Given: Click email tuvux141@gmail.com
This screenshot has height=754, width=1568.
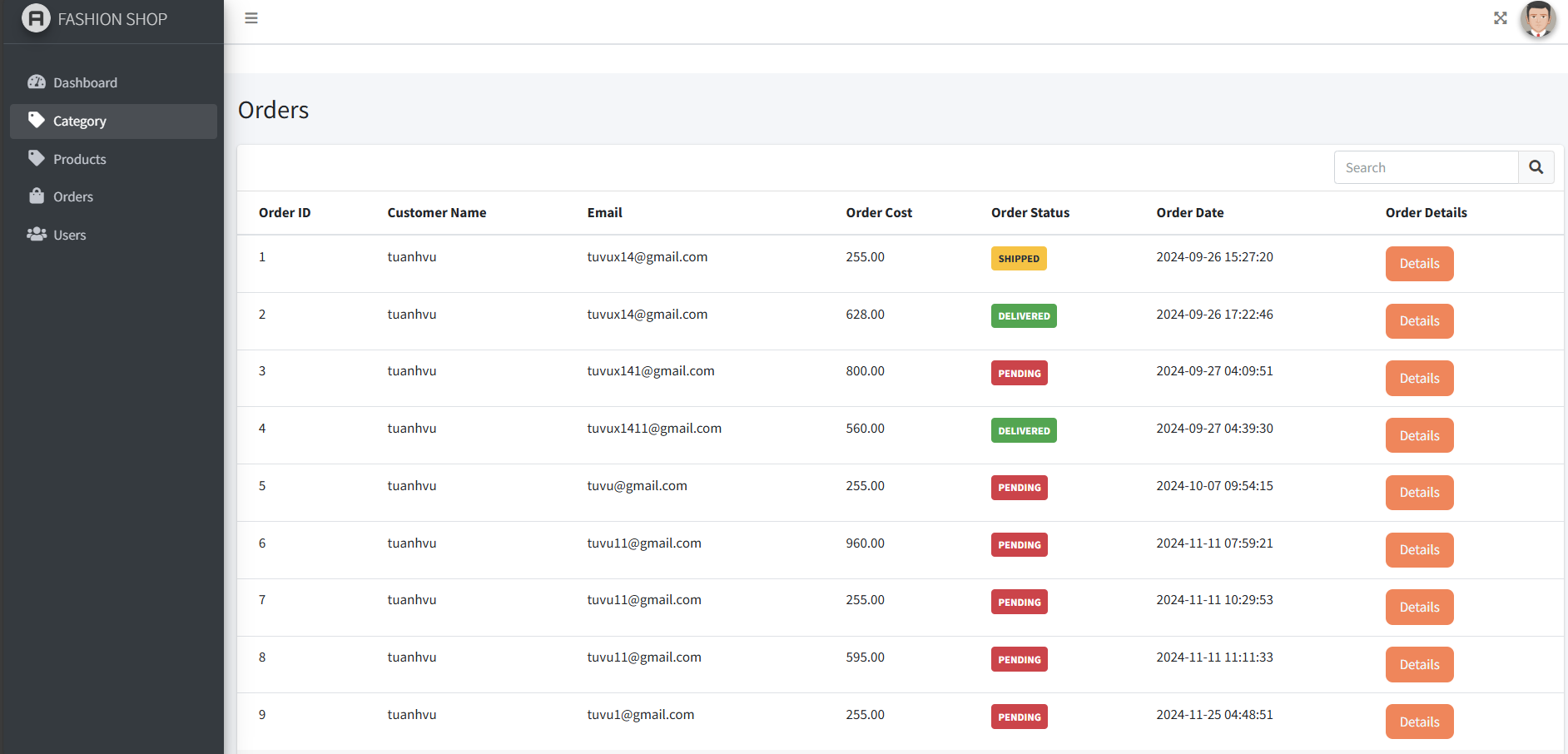Looking at the screenshot, I should tap(651, 371).
